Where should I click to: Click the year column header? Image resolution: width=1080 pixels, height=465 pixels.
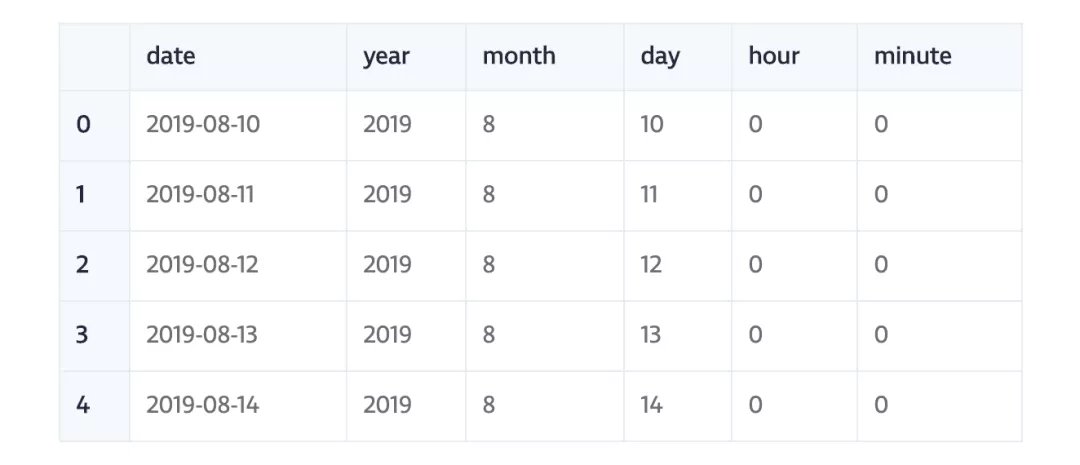386,56
